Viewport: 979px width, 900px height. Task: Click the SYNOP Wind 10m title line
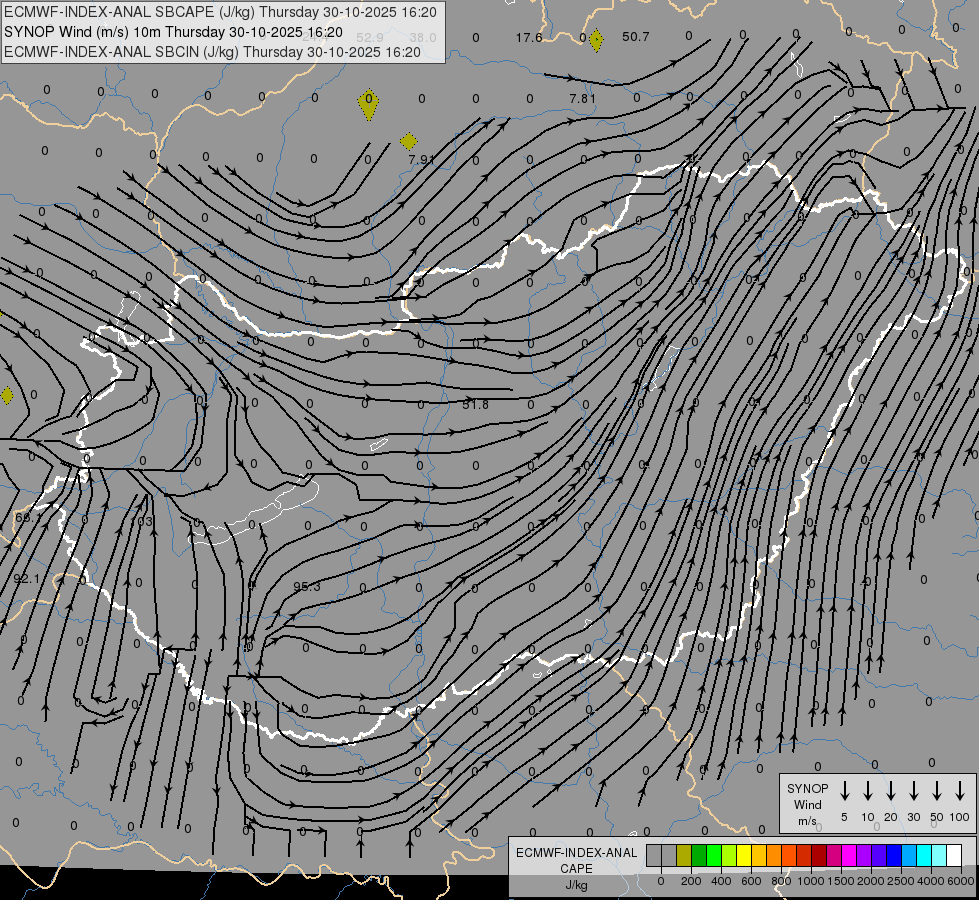pos(173,32)
